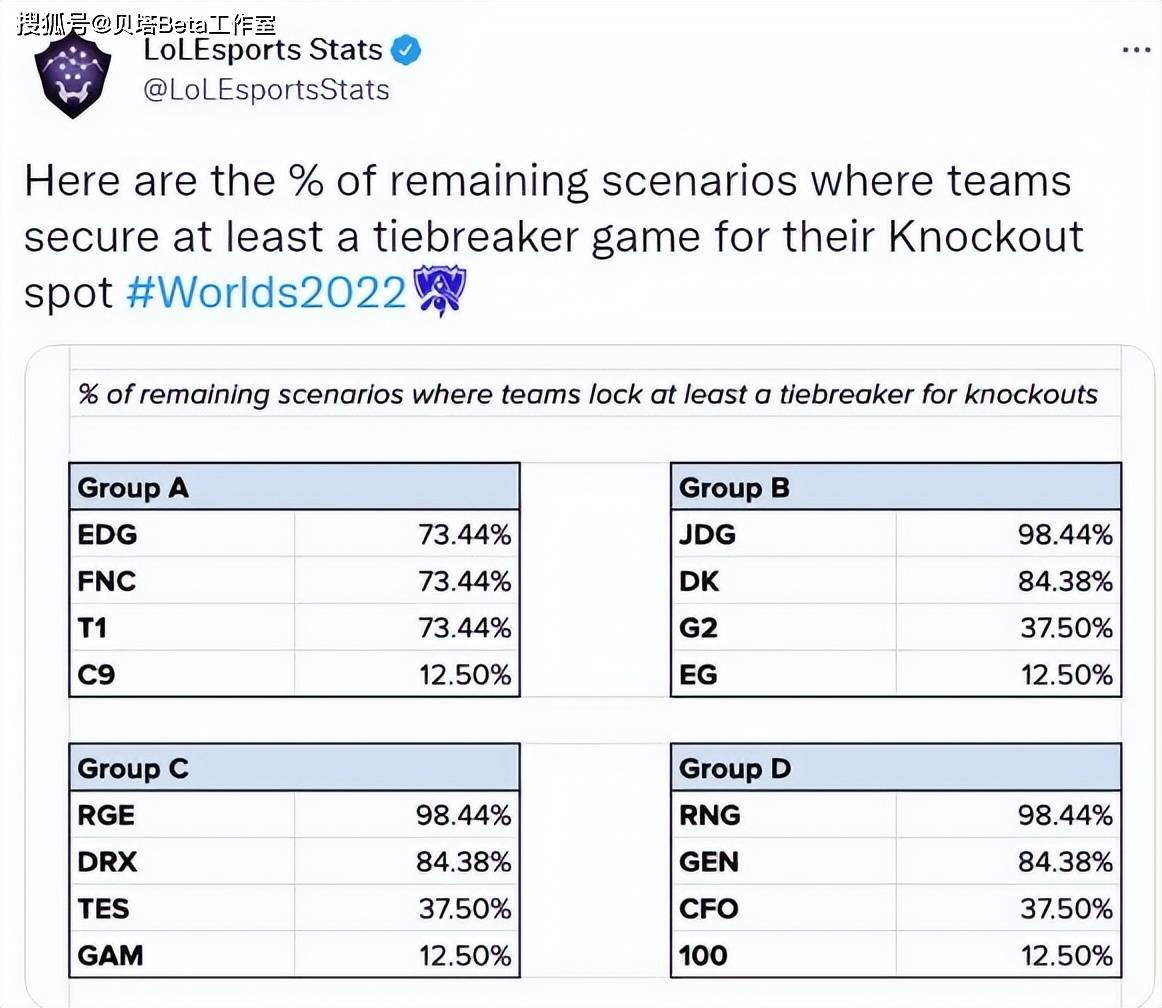Screen dimensions: 1162x1008
Task: Click the Group B table header
Action: click(x=896, y=487)
